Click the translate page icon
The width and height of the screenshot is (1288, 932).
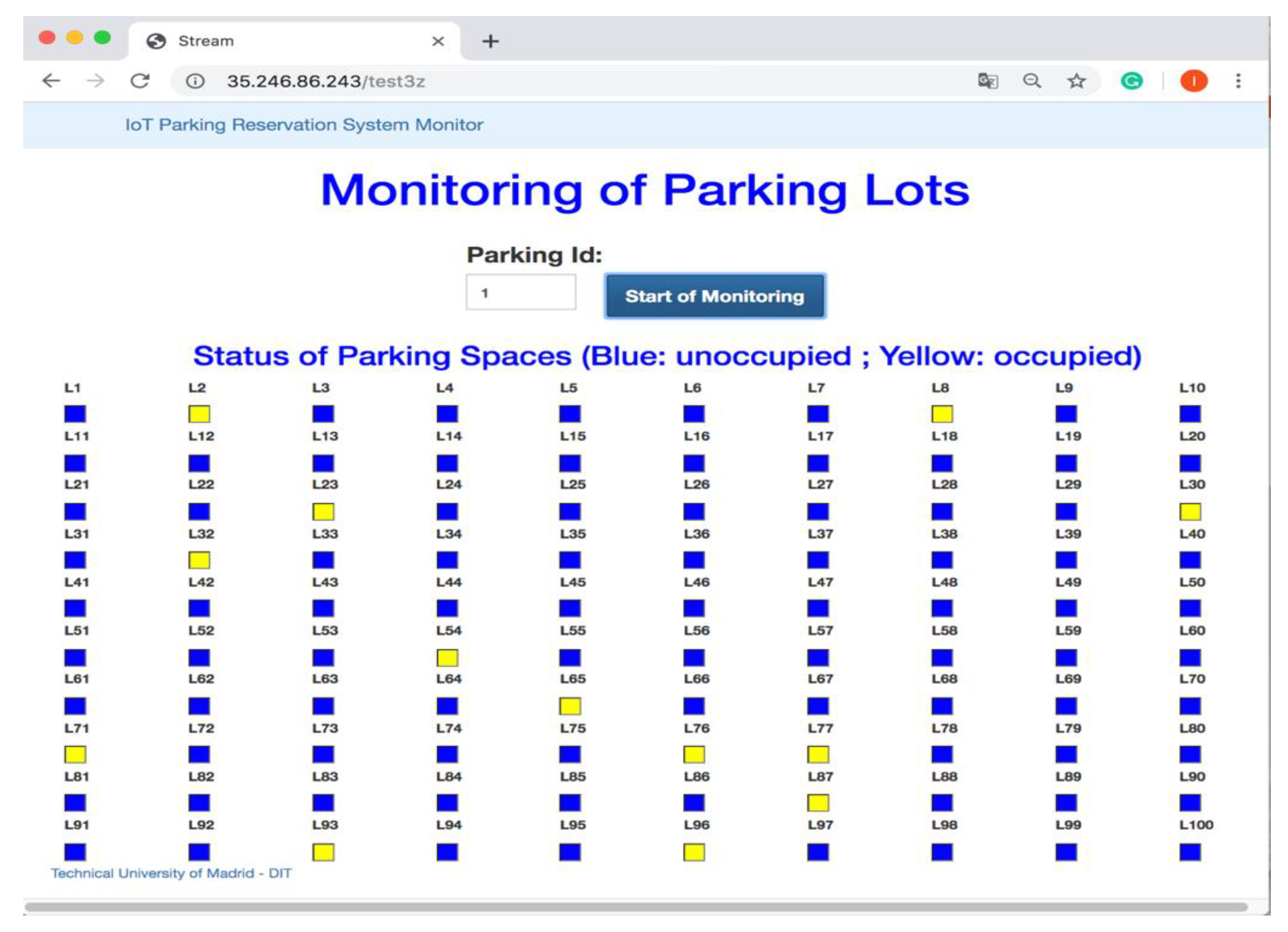coord(987,81)
